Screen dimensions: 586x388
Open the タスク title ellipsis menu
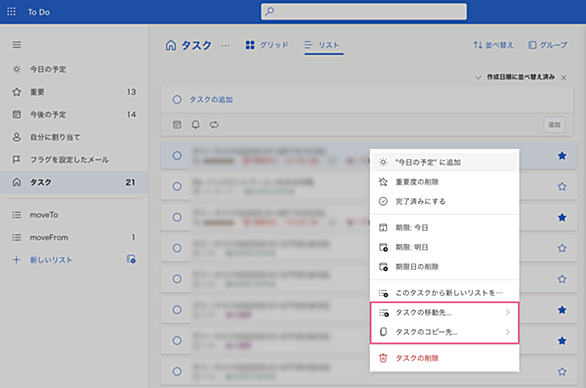click(225, 46)
